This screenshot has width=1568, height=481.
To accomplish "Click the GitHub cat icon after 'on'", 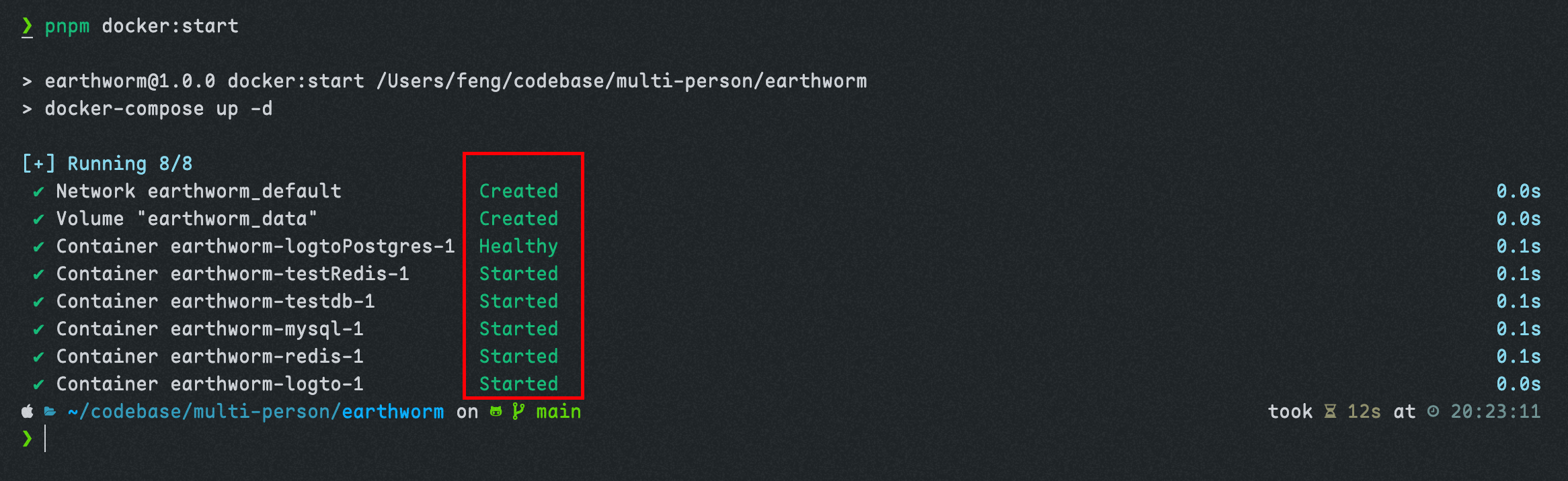I will coord(496,411).
